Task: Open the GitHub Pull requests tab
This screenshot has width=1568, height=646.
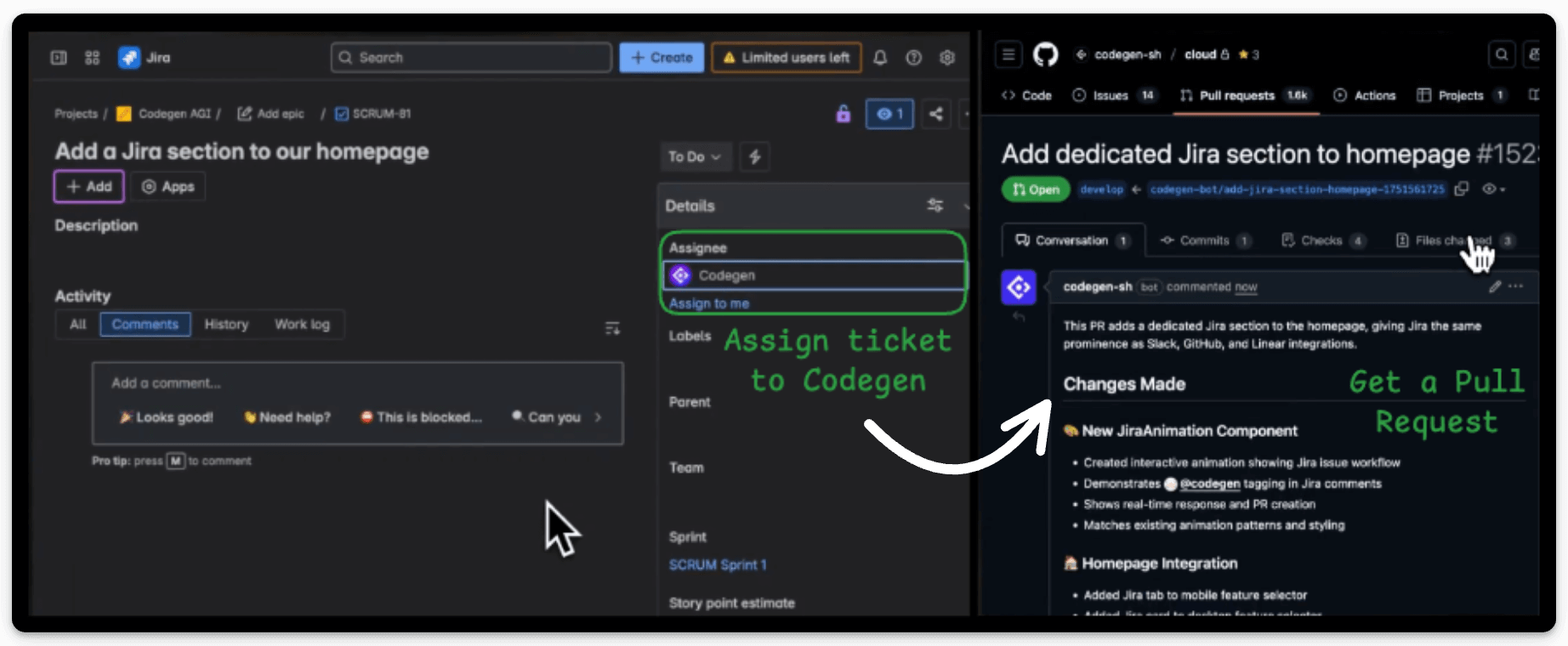Action: tap(1246, 95)
